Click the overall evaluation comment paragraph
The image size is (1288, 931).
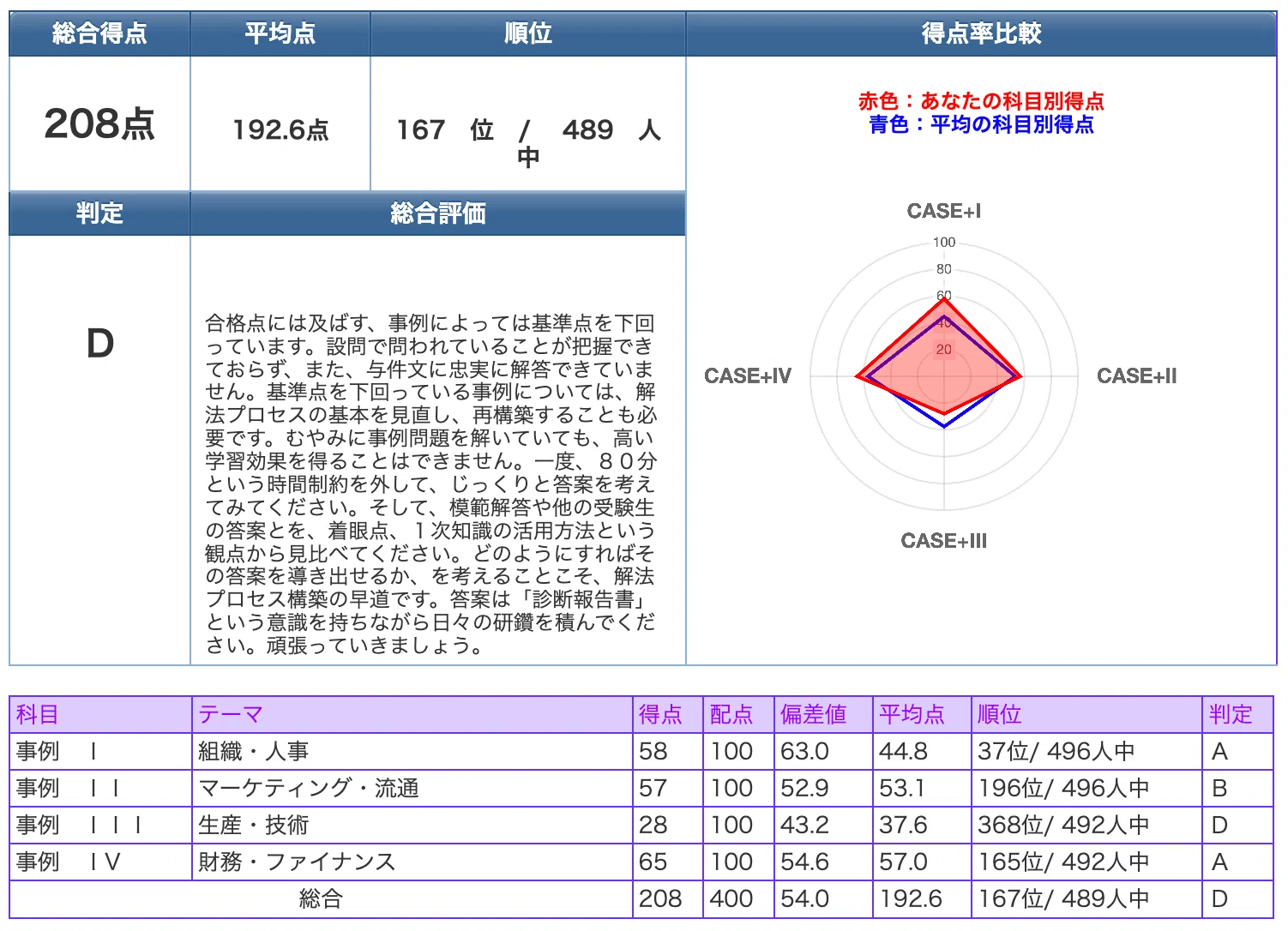click(430, 484)
